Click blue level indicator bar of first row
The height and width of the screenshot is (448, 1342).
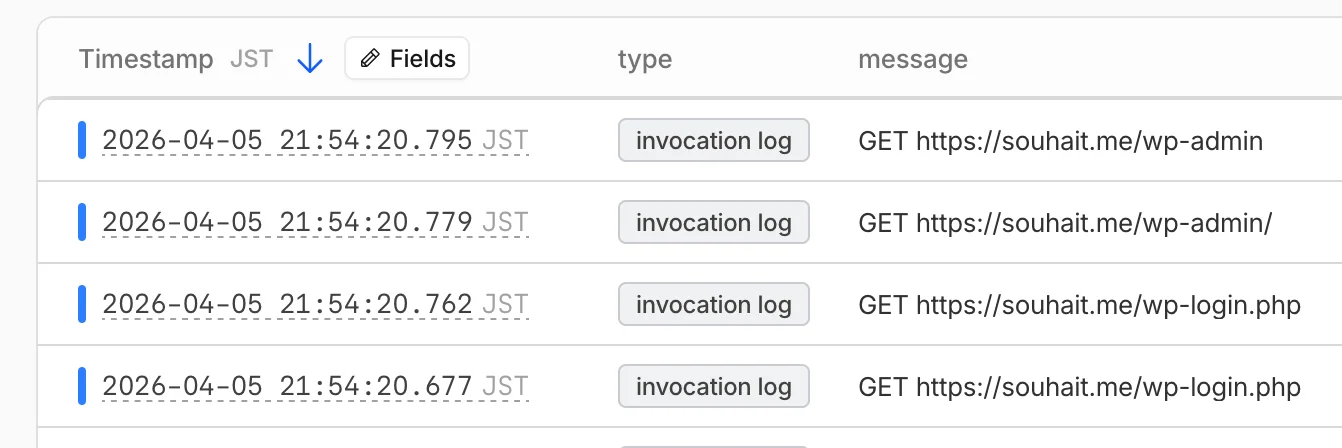[82, 141]
